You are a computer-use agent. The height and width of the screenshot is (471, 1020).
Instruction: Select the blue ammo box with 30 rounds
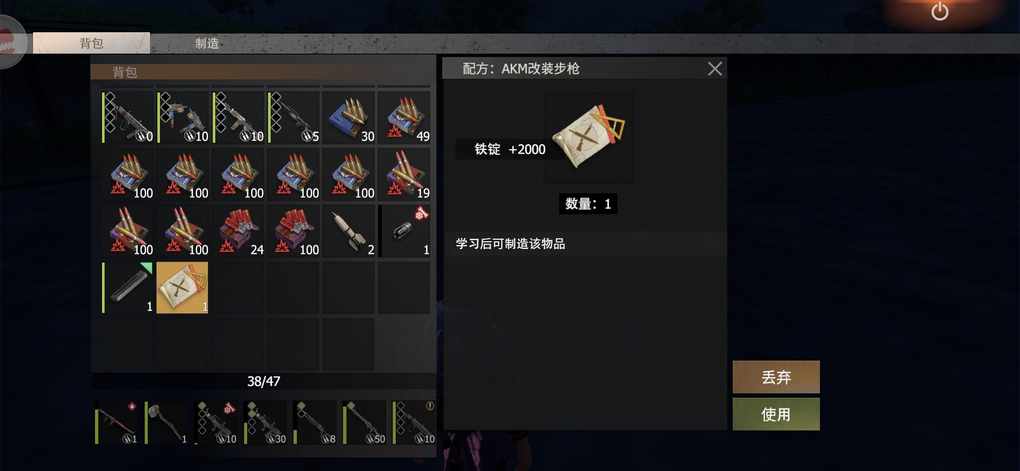[x=348, y=117]
